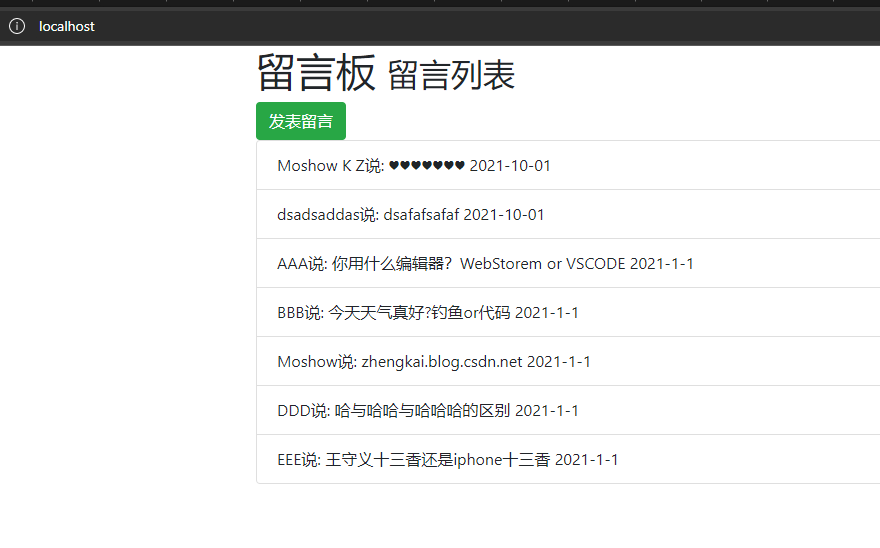Select the AAA message about WebStorem or VSCODE

pyautogui.click(x=568, y=263)
